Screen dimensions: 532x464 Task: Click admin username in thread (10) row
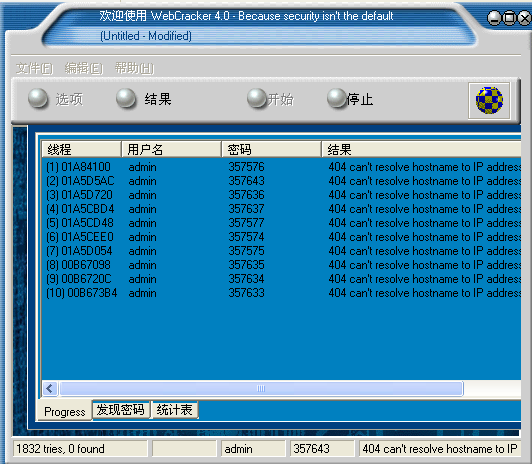142,293
